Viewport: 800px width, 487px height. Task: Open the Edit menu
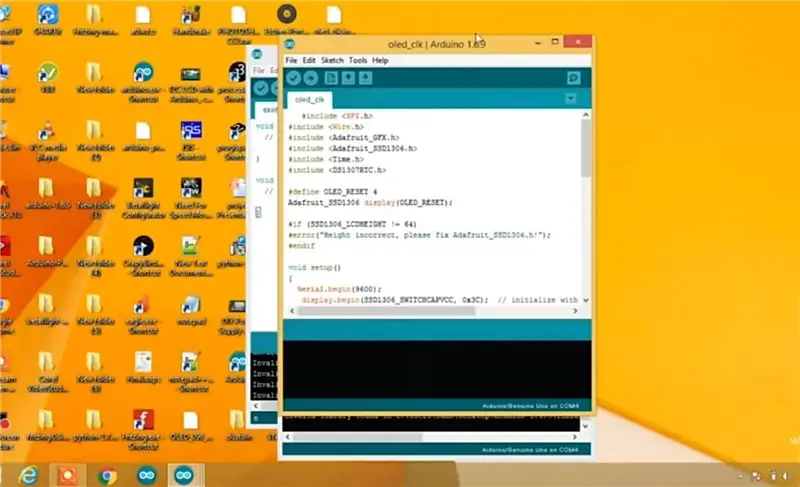click(309, 60)
